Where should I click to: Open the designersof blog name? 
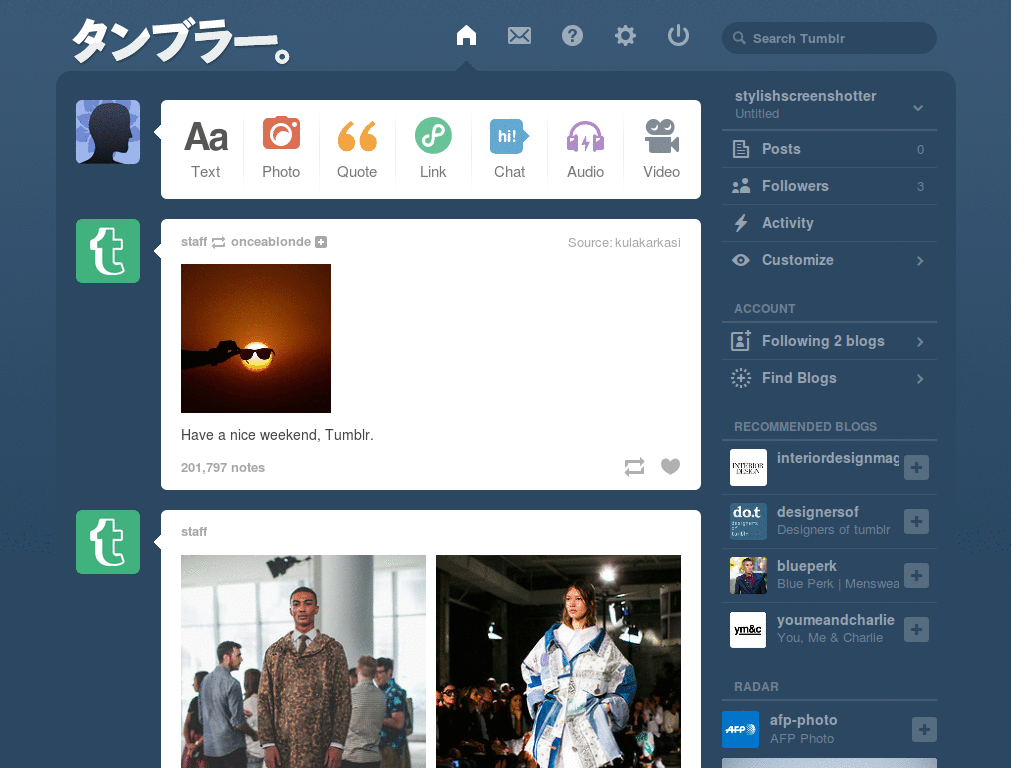point(818,512)
